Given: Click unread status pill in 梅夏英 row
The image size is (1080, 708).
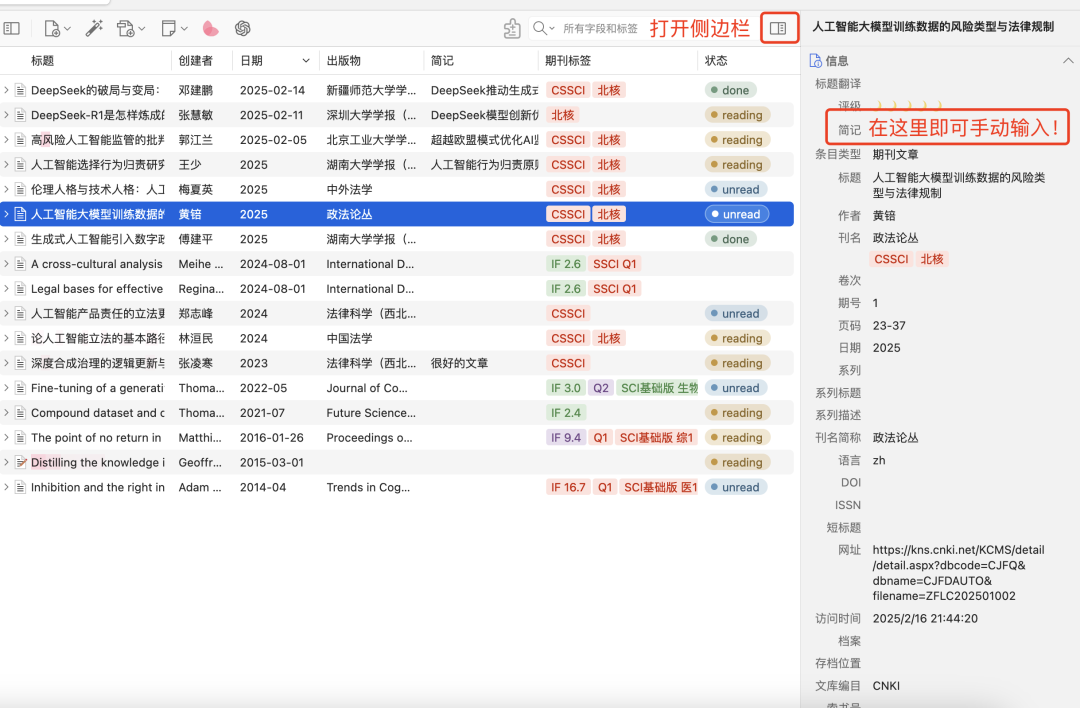Looking at the screenshot, I should pos(735,189).
